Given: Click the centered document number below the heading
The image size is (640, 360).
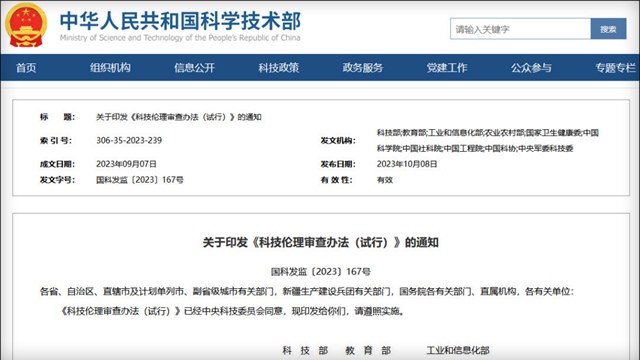Looking at the screenshot, I should tap(320, 271).
